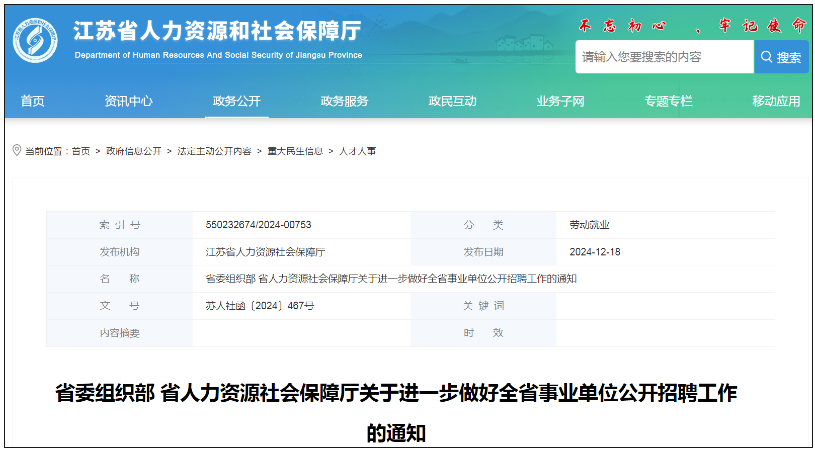Viewport: 815px width, 454px height.
Task: Click the 时效 label cell
Action: point(483,333)
